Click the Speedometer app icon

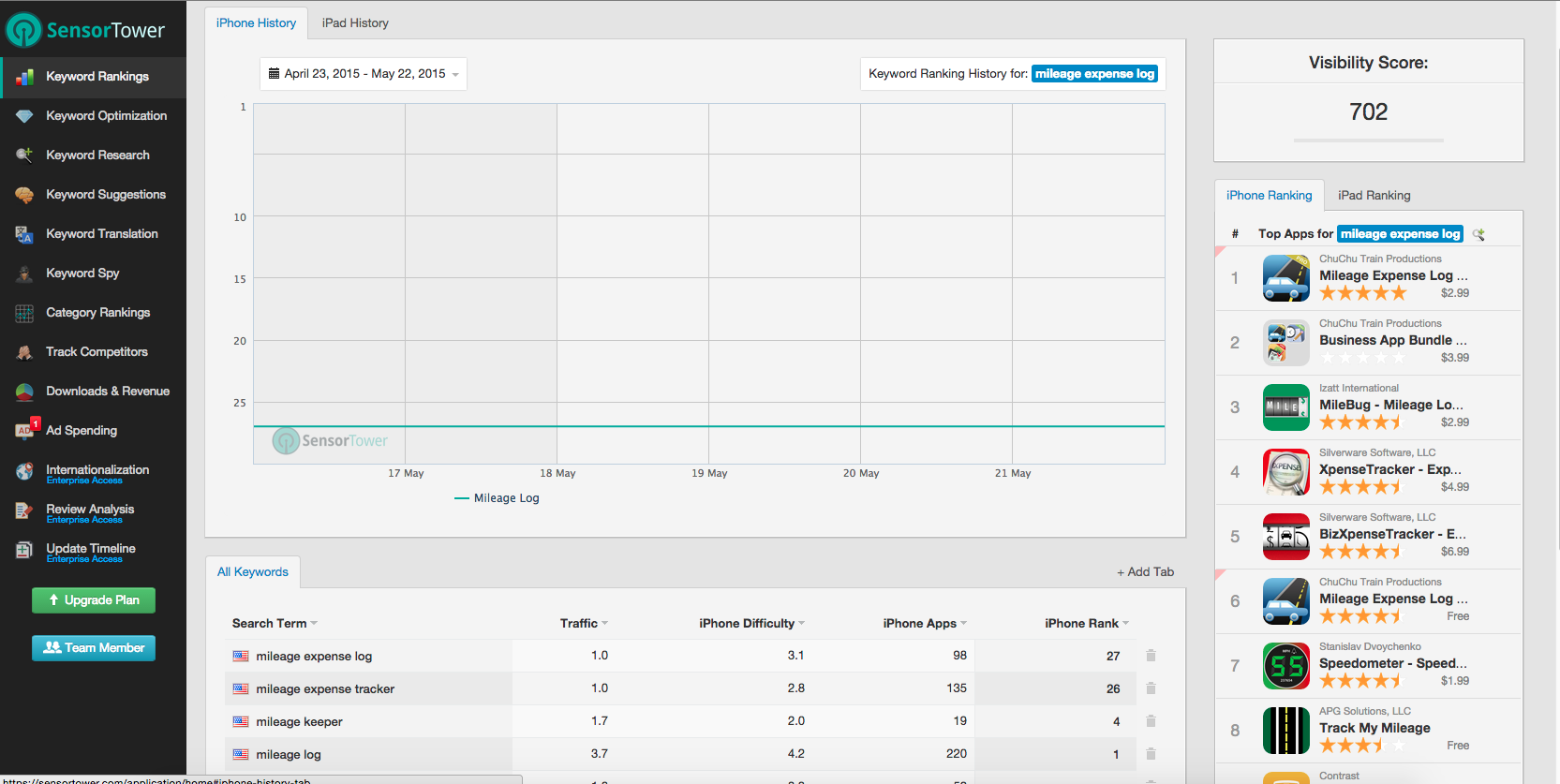[1285, 666]
